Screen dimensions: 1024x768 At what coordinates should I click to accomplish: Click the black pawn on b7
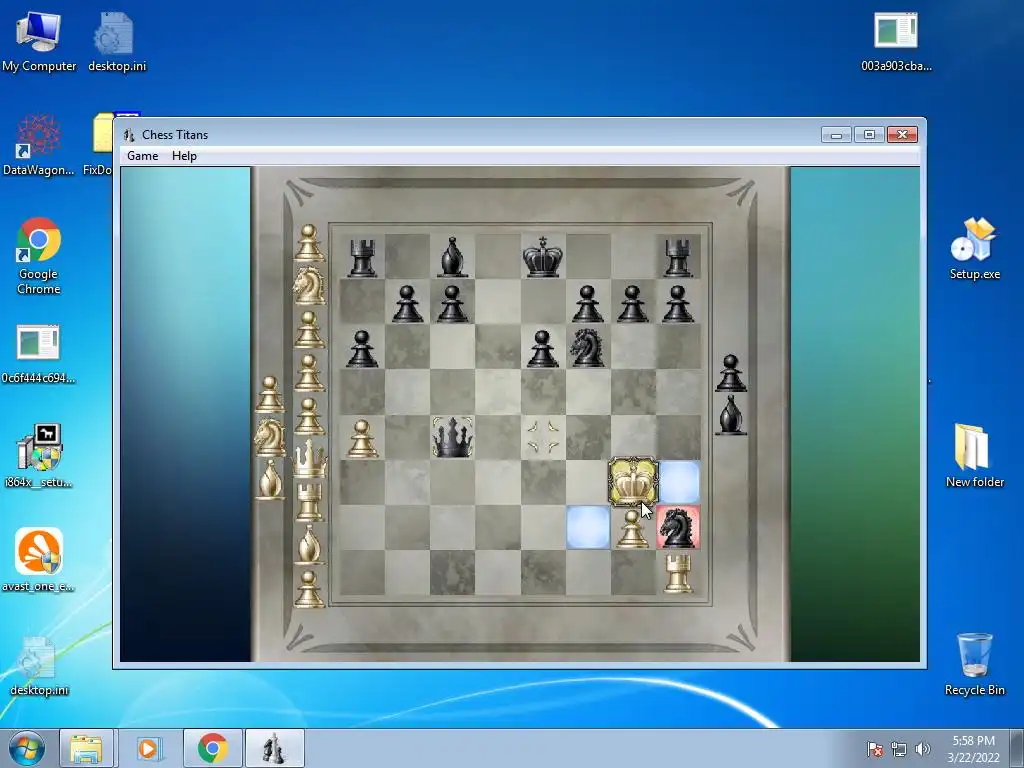coord(408,304)
